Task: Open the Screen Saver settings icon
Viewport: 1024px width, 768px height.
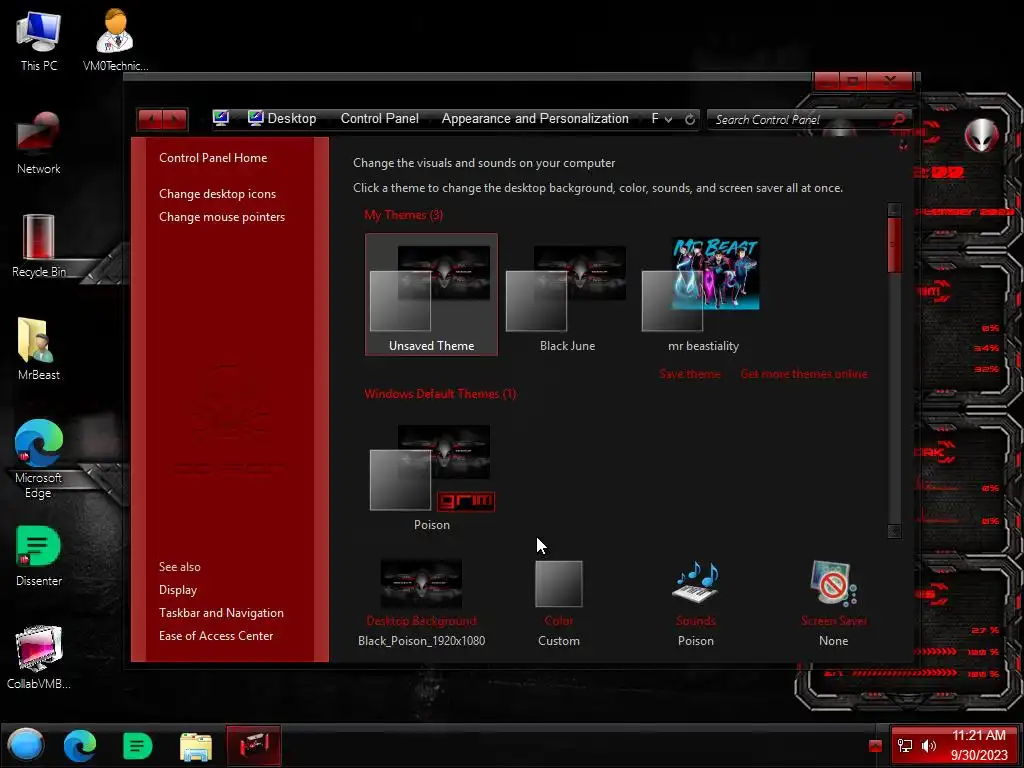Action: point(833,583)
